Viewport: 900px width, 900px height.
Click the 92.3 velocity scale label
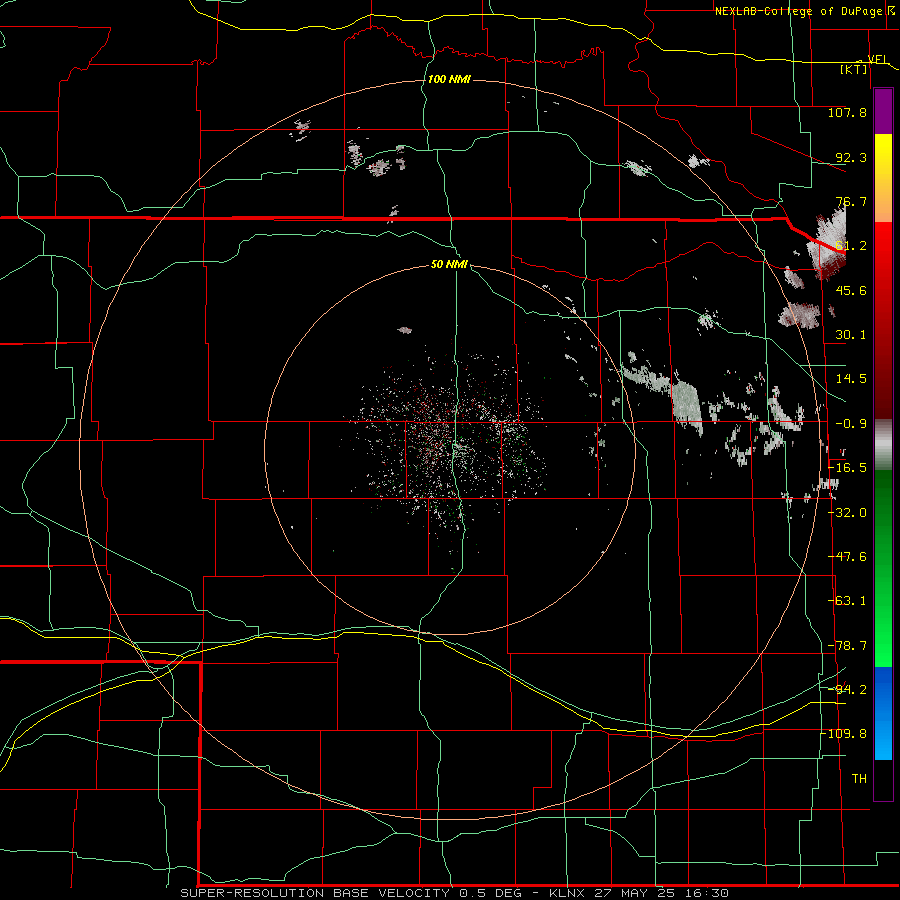pos(851,157)
